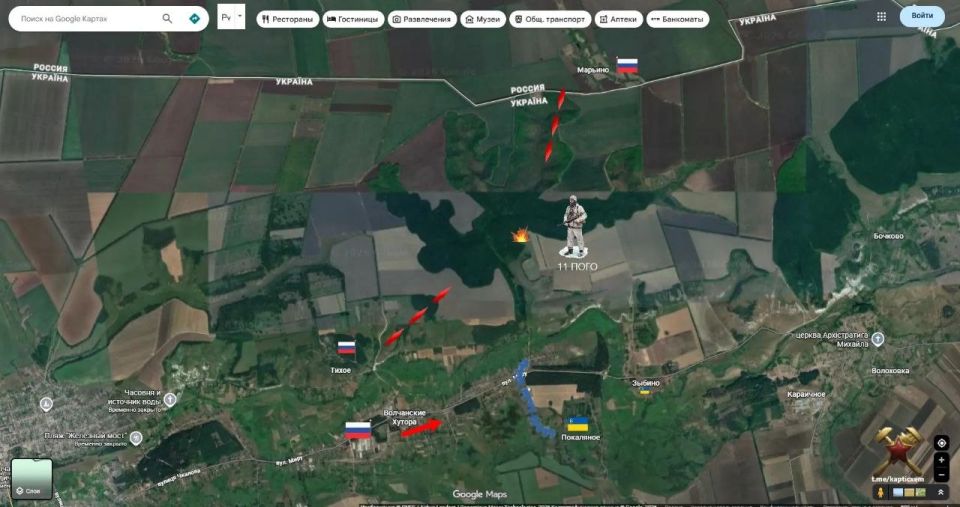
Task: Zoom in with the plus button
Action: (x=941, y=460)
